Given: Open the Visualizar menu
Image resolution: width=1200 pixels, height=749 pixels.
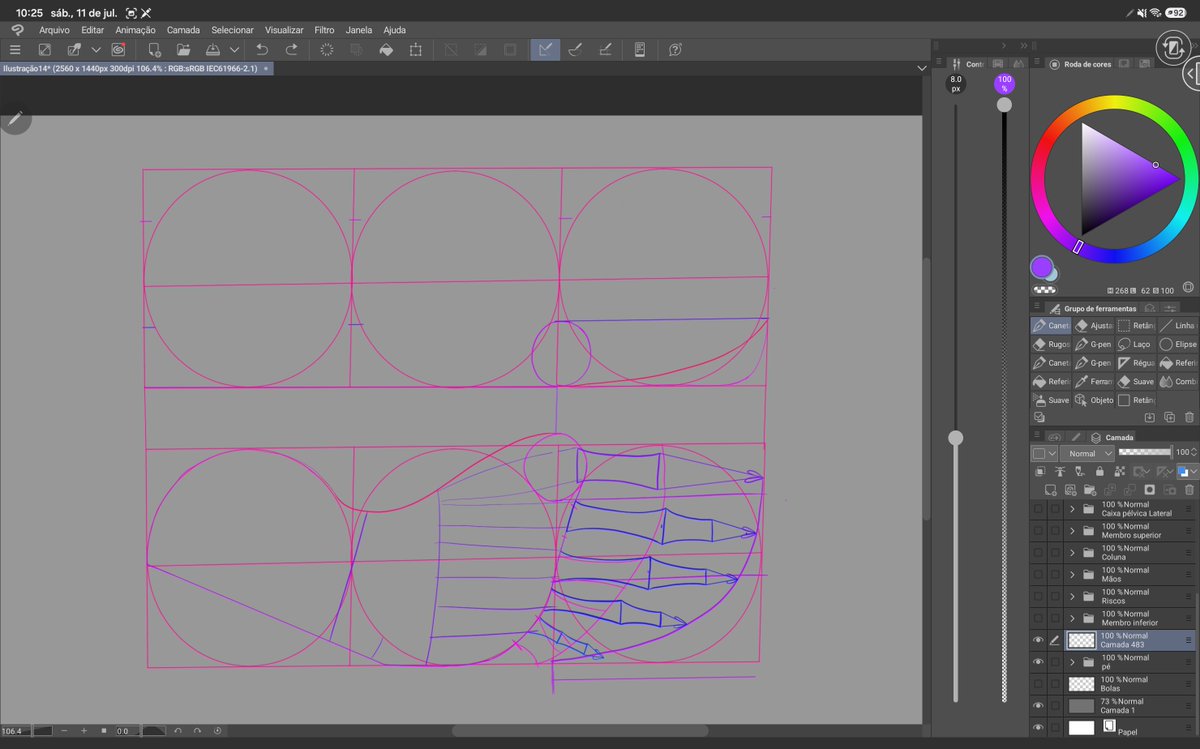Looking at the screenshot, I should coord(284,30).
